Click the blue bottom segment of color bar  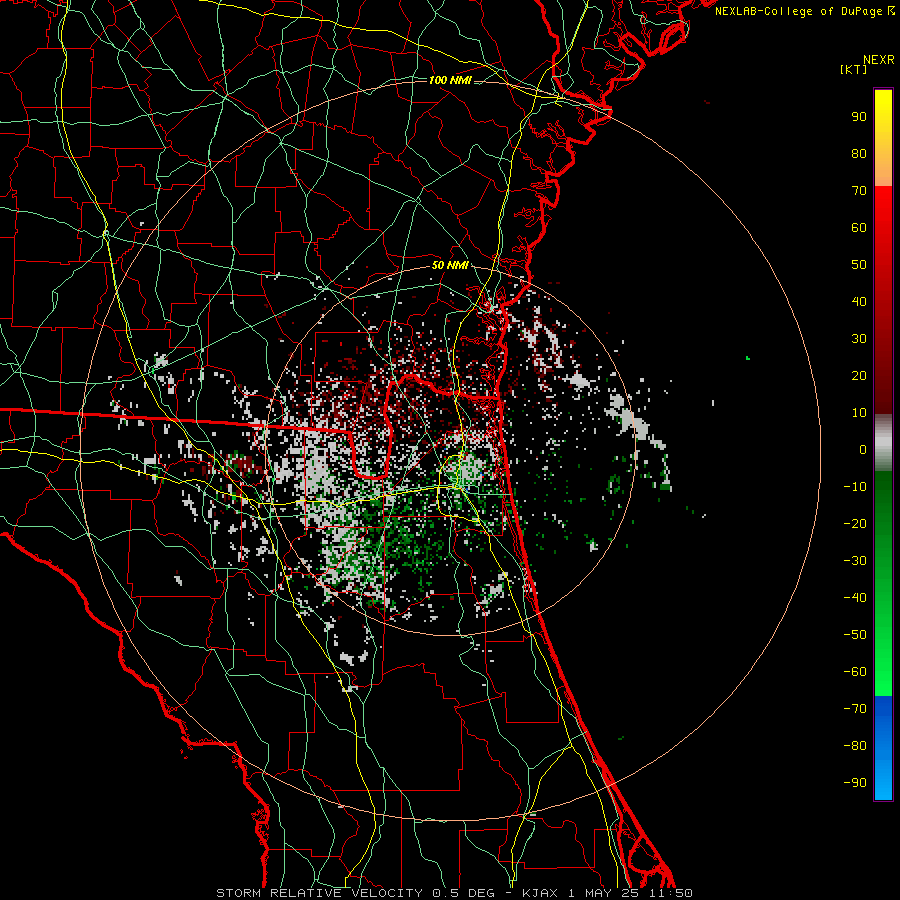point(883,748)
